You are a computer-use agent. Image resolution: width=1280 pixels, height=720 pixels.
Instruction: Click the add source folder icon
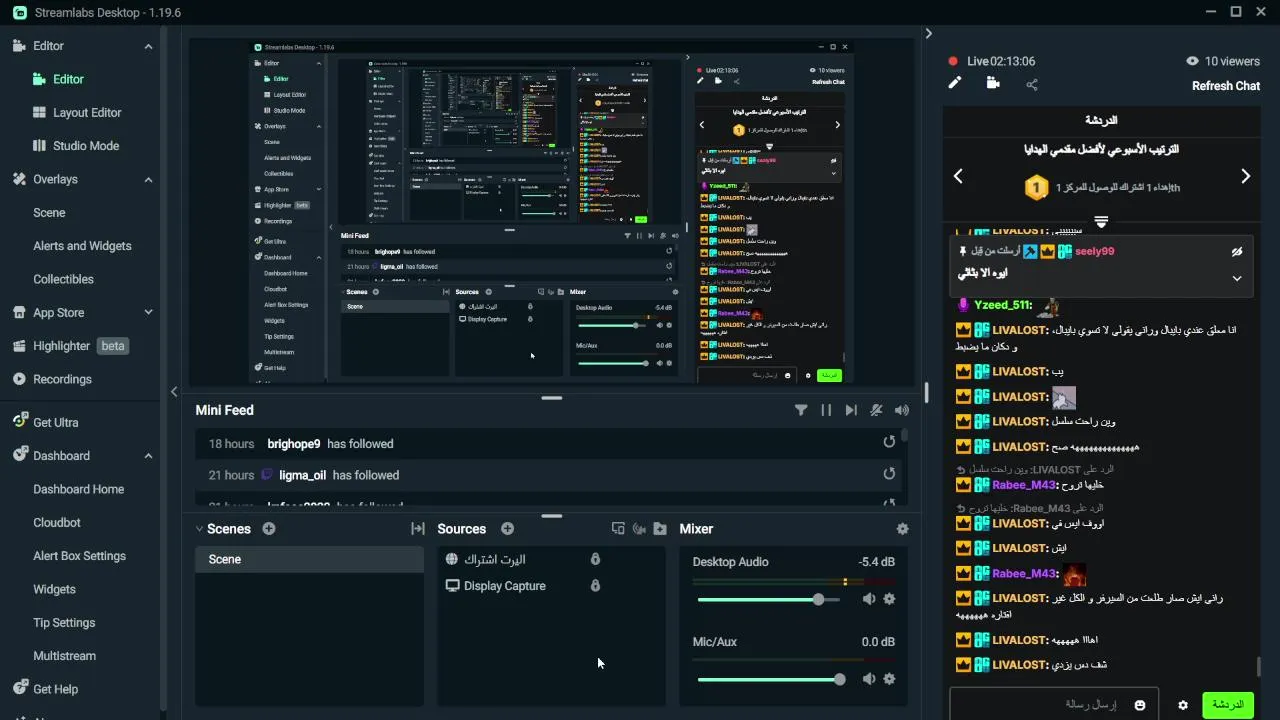pos(660,529)
